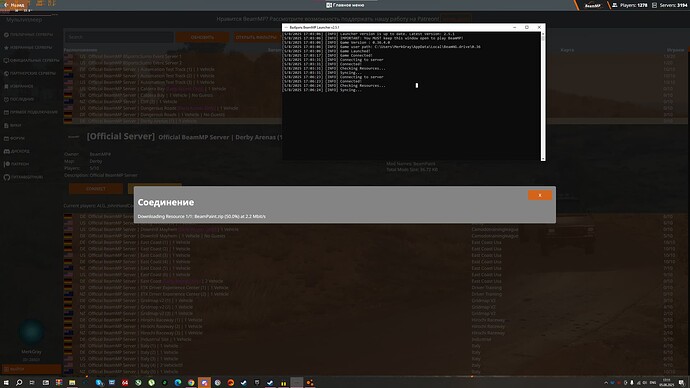Close the Соединение connection dialog

(x=540, y=195)
